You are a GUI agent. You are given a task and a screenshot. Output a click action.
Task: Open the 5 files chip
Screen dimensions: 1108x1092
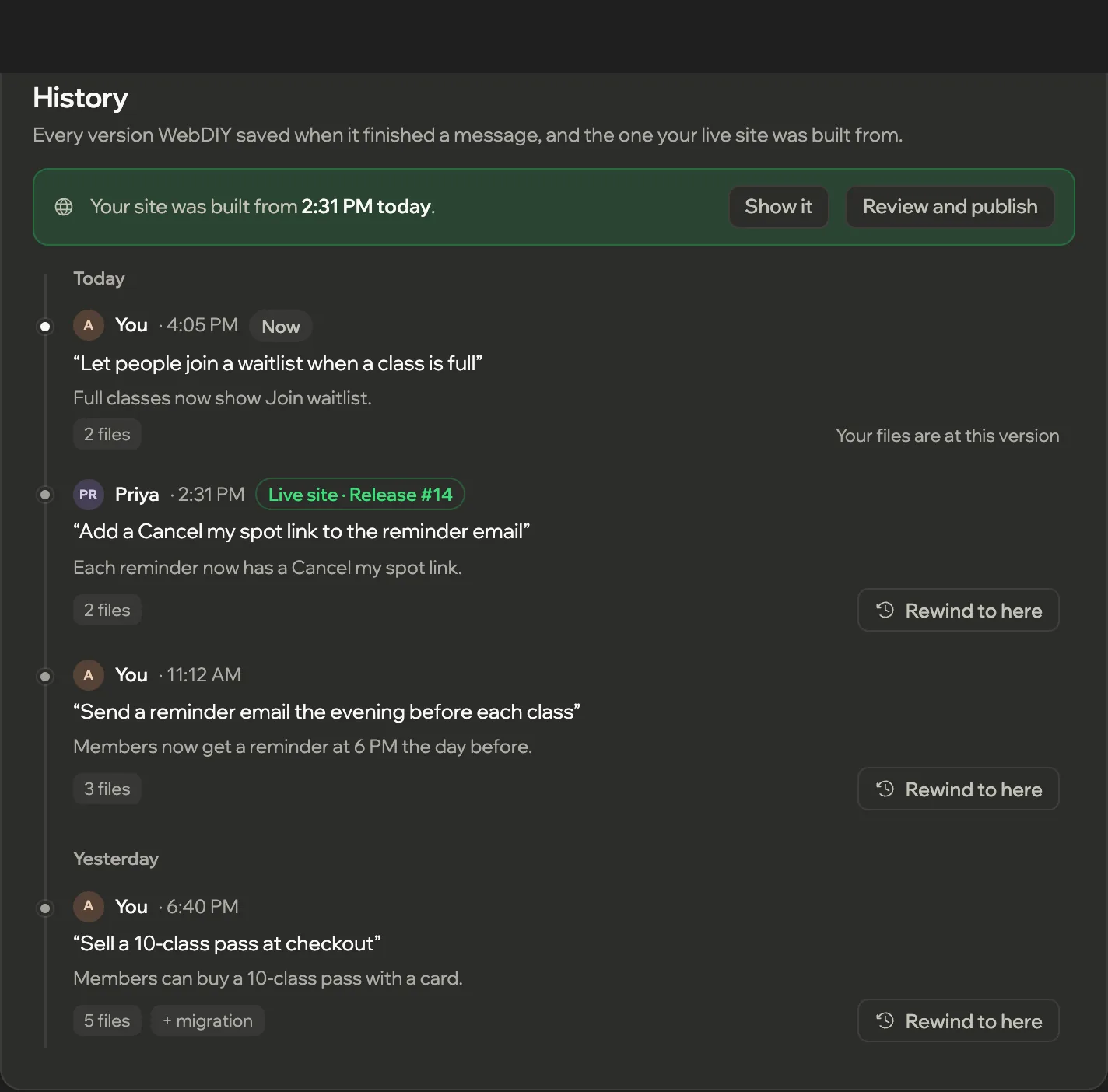tap(107, 1021)
